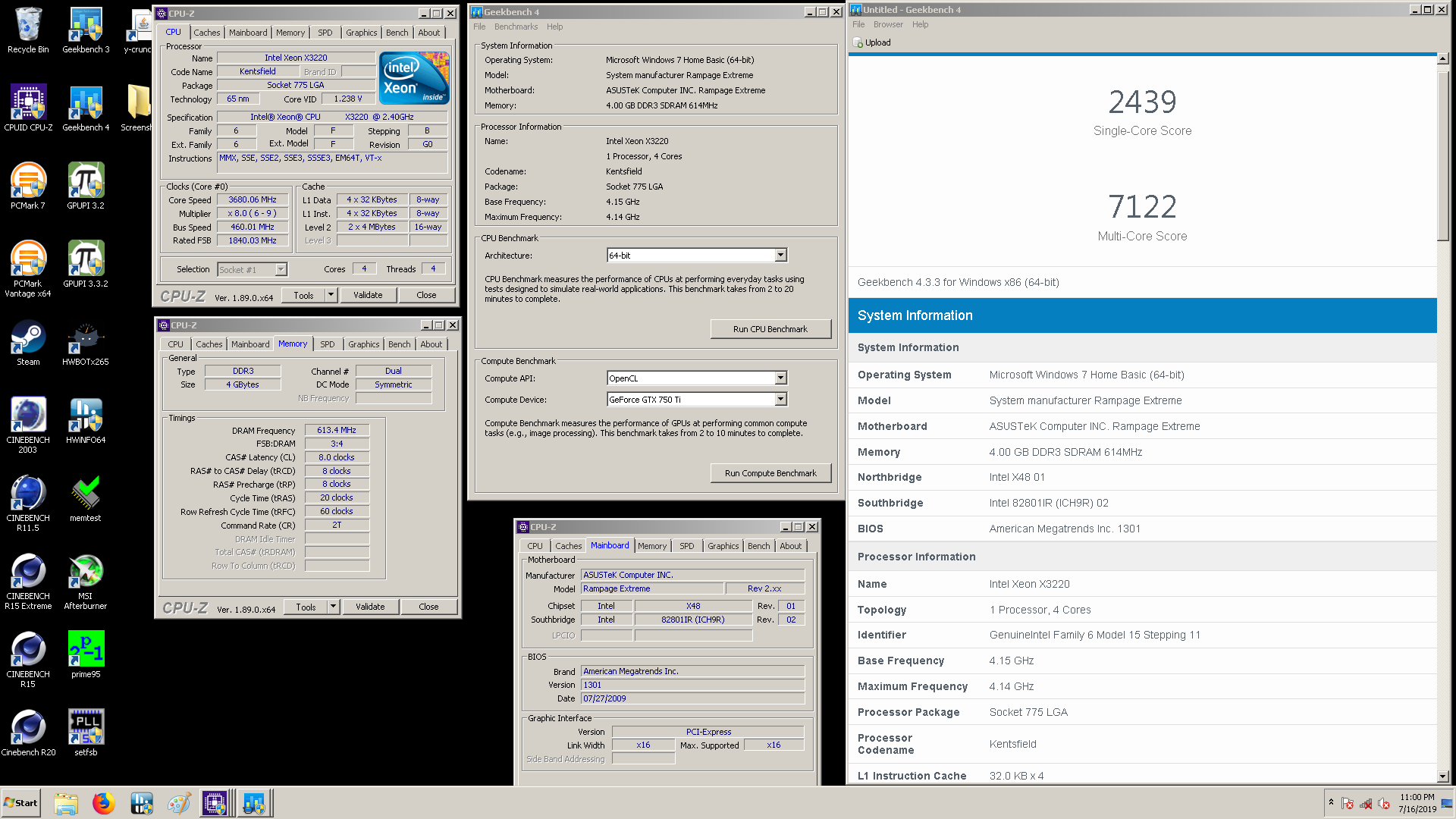Viewport: 1456px width, 819px height.
Task: Click the Start button
Action: (x=20, y=803)
